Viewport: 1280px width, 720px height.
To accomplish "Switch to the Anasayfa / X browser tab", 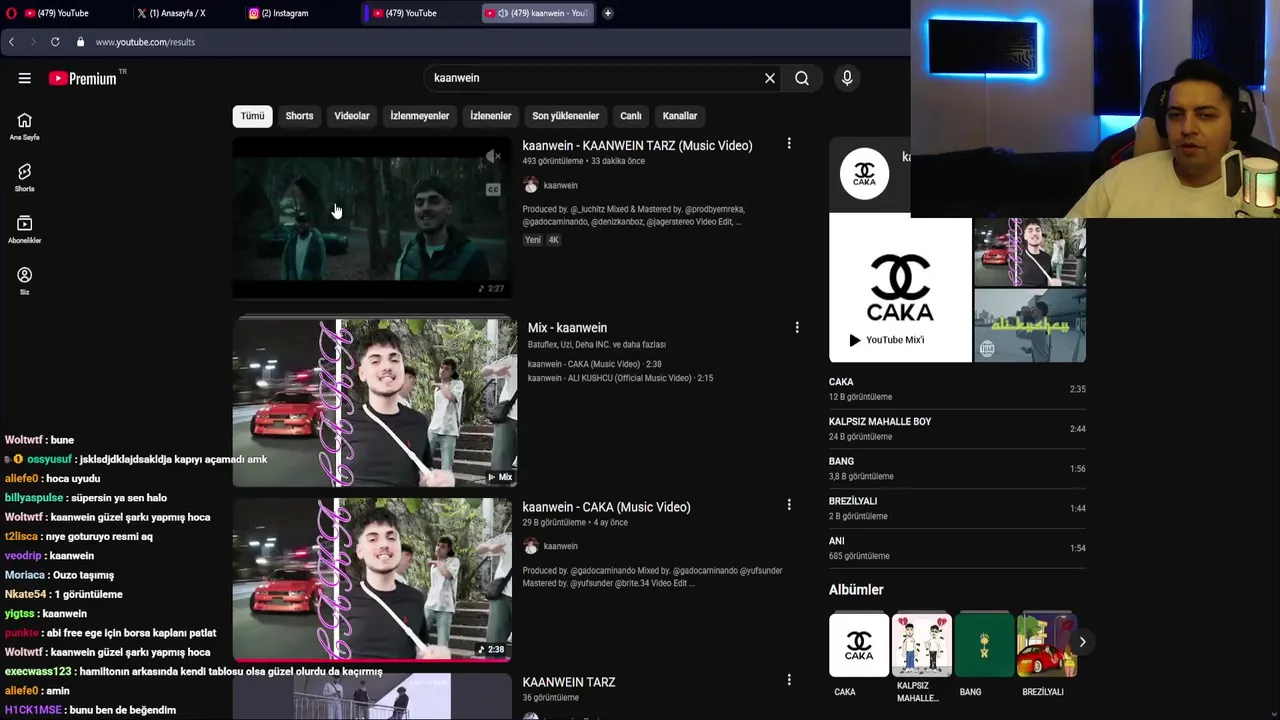I will coord(178,13).
